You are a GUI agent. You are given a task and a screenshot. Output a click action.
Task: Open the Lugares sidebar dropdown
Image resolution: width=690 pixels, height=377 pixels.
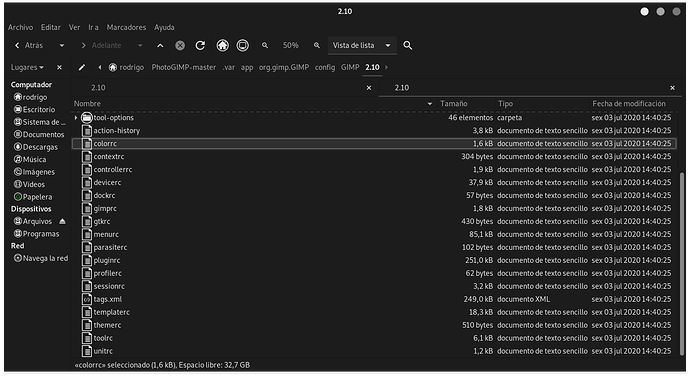point(27,67)
